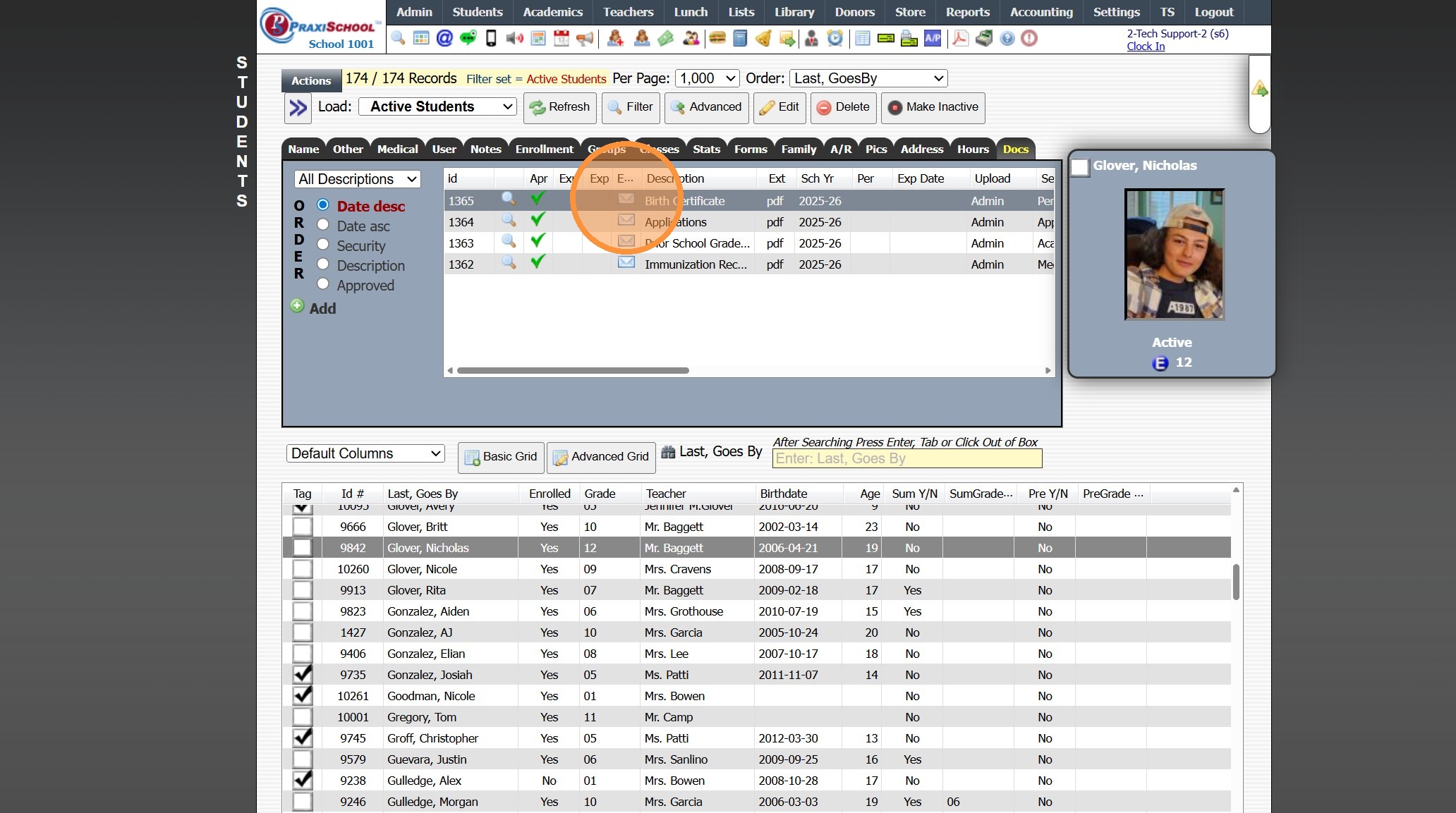The image size is (1456, 813).
Task: Switch to the Medical tab
Action: click(397, 149)
